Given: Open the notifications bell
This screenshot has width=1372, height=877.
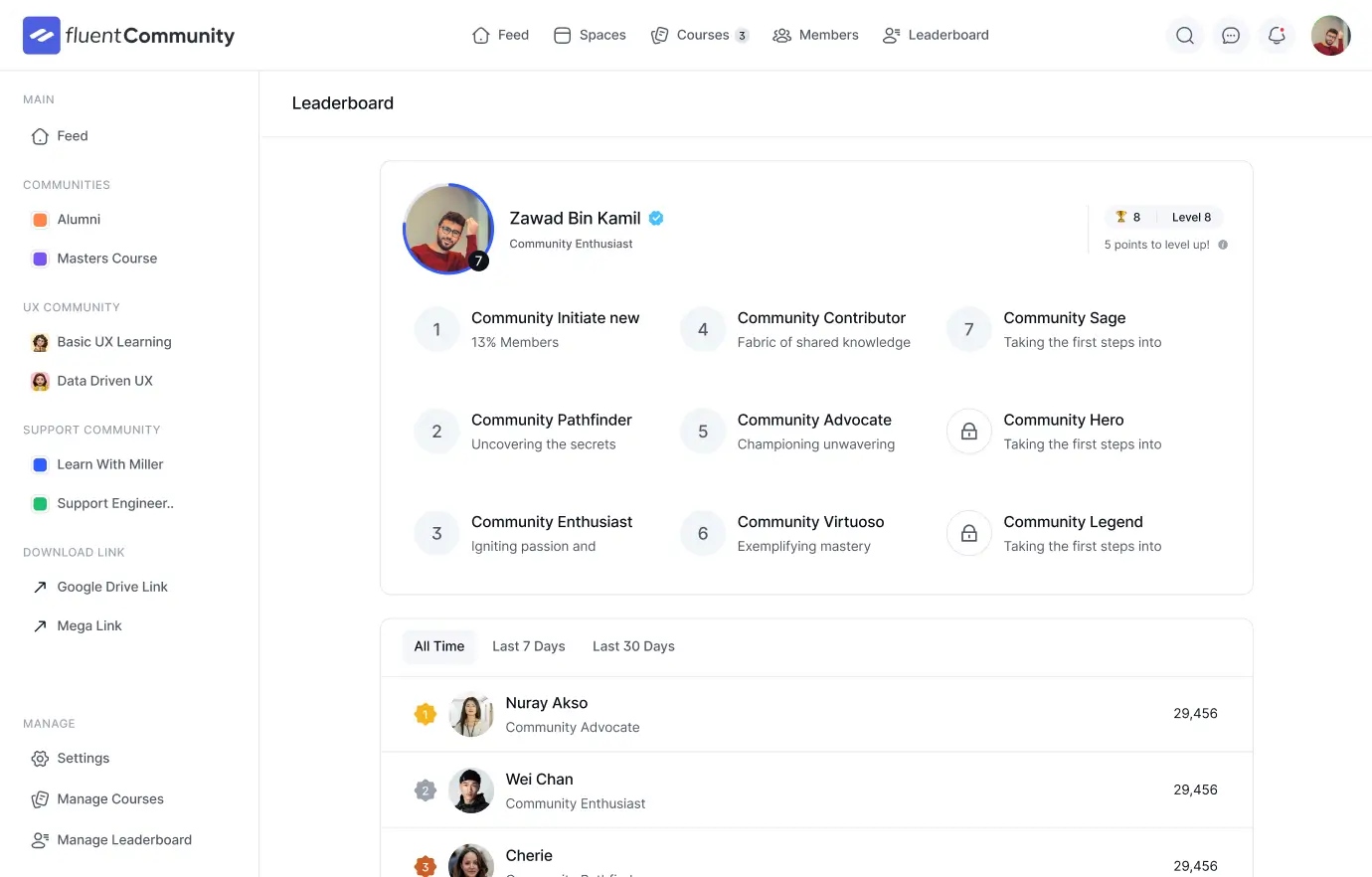Looking at the screenshot, I should (x=1277, y=36).
